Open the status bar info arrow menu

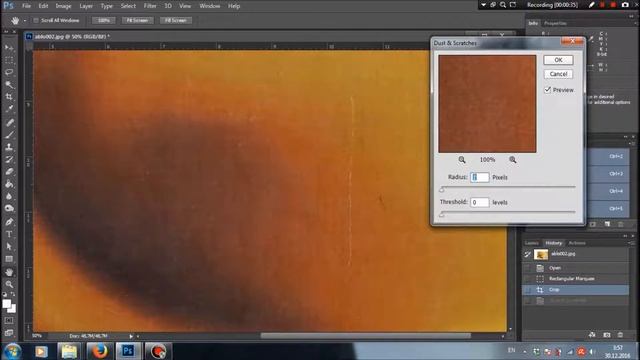(131, 336)
